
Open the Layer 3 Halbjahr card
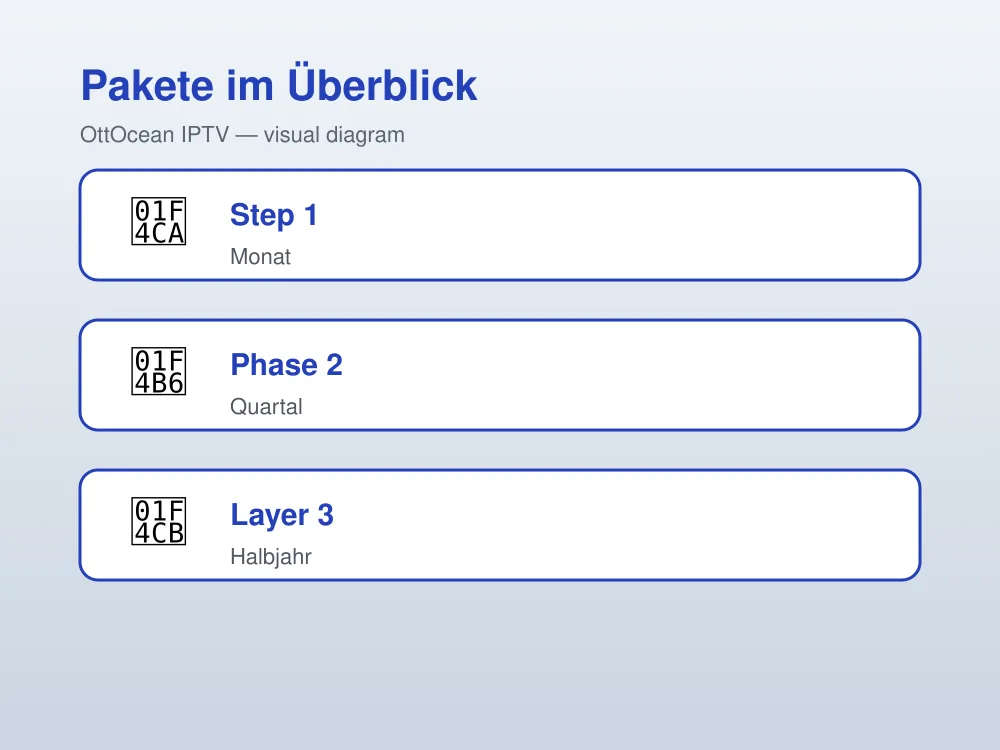point(500,525)
